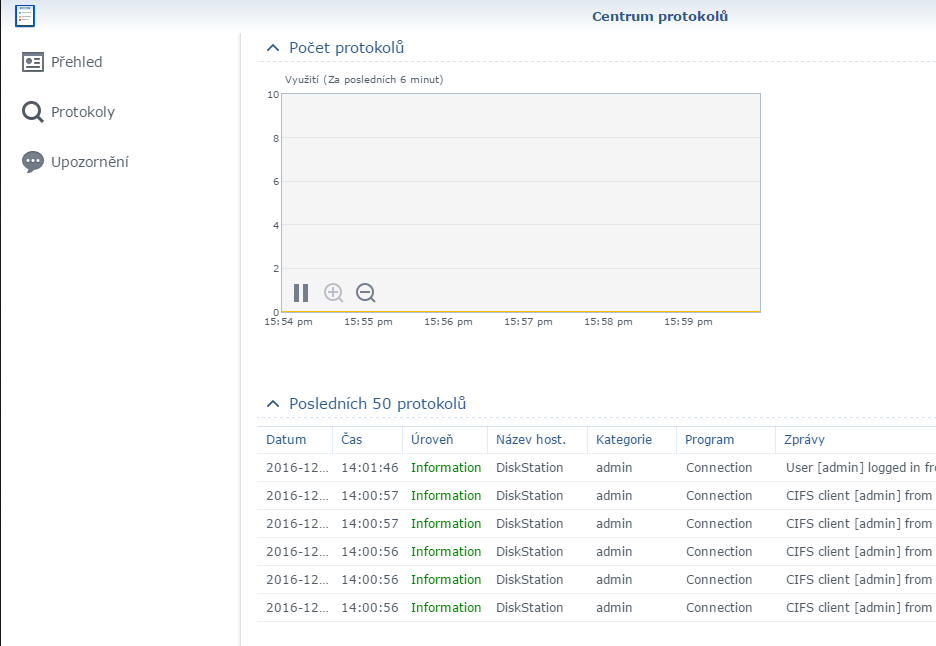Click the Zprávy column header

805,440
